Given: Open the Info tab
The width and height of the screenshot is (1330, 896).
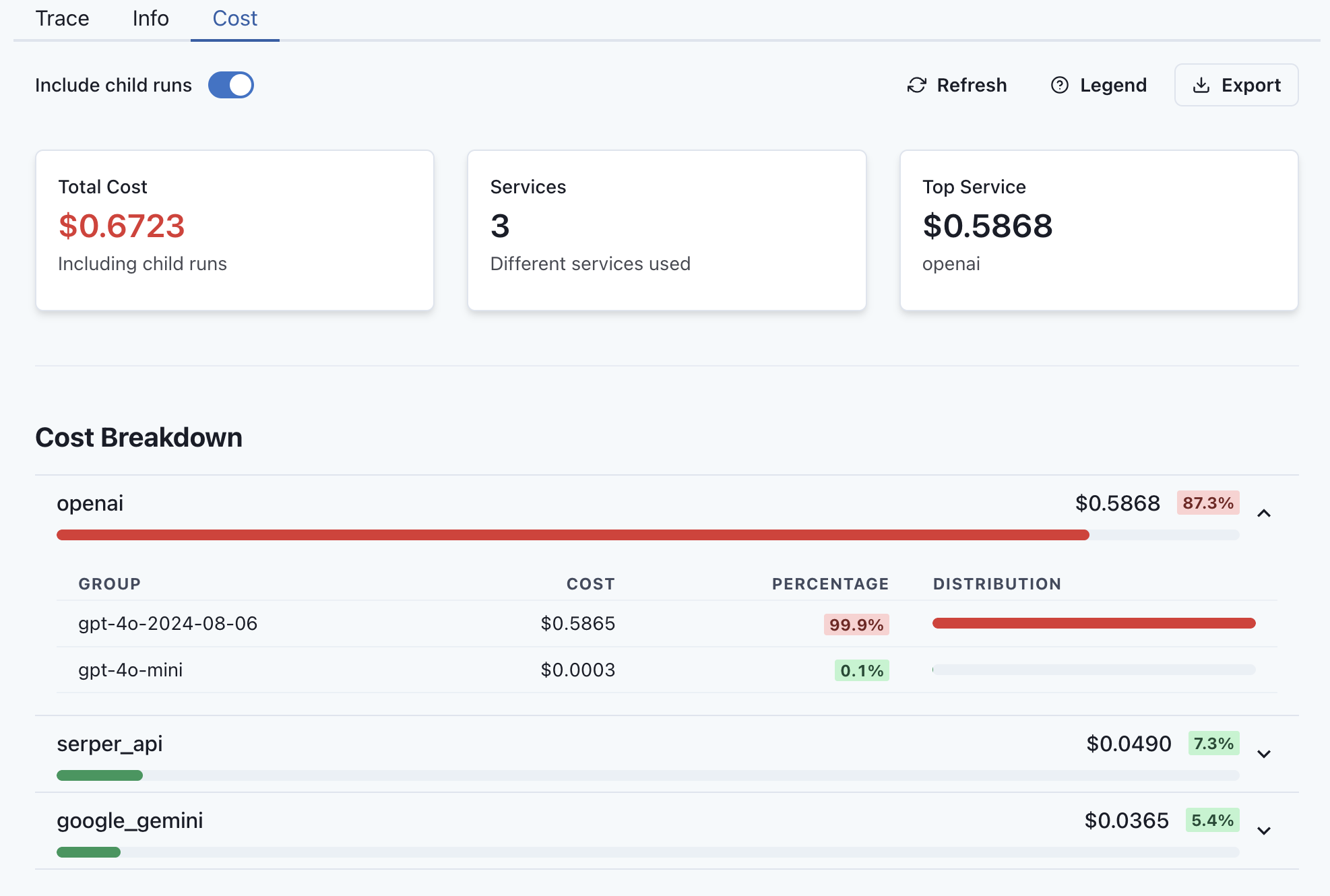Looking at the screenshot, I should click(x=150, y=19).
